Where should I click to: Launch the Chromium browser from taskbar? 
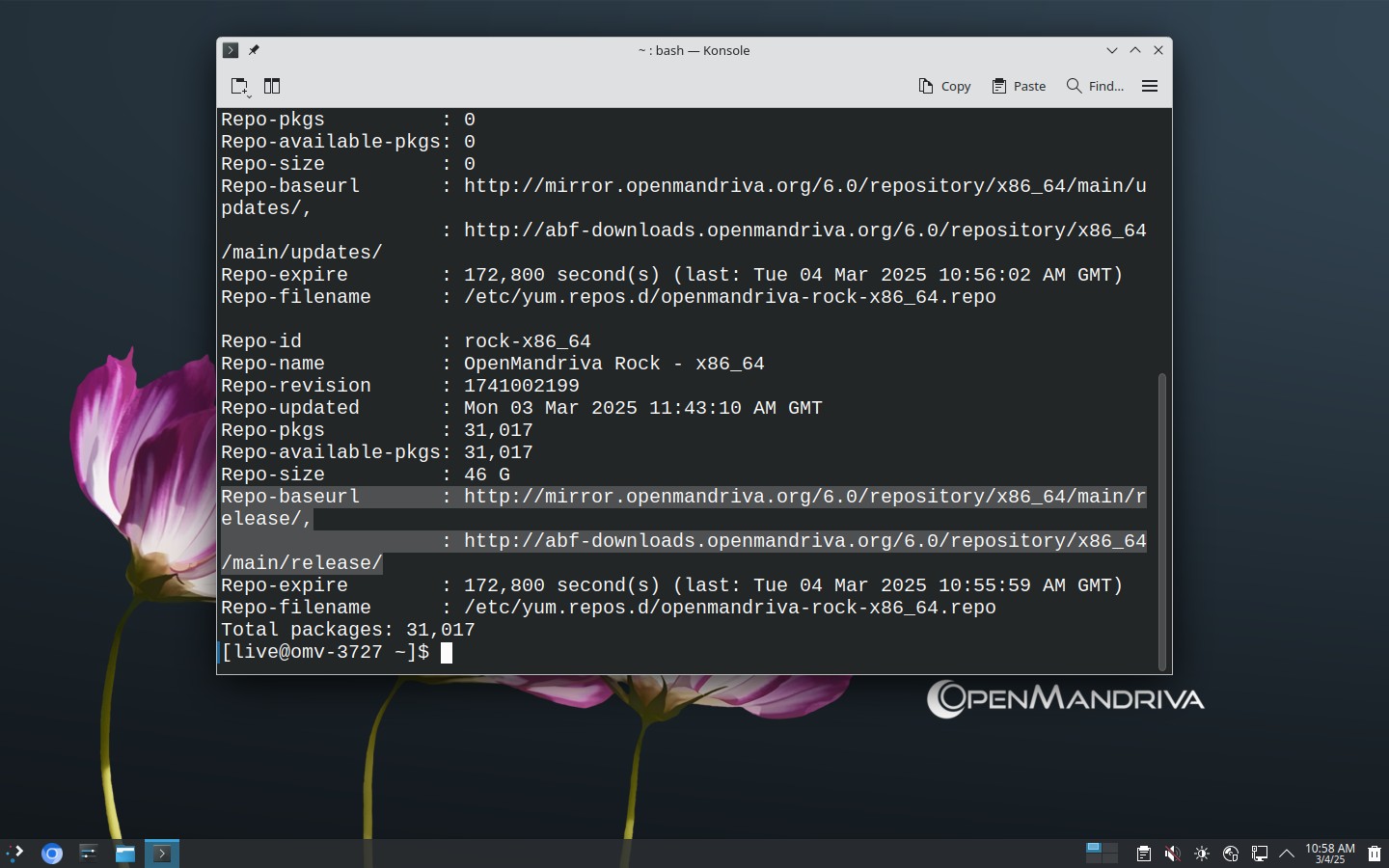(52, 854)
